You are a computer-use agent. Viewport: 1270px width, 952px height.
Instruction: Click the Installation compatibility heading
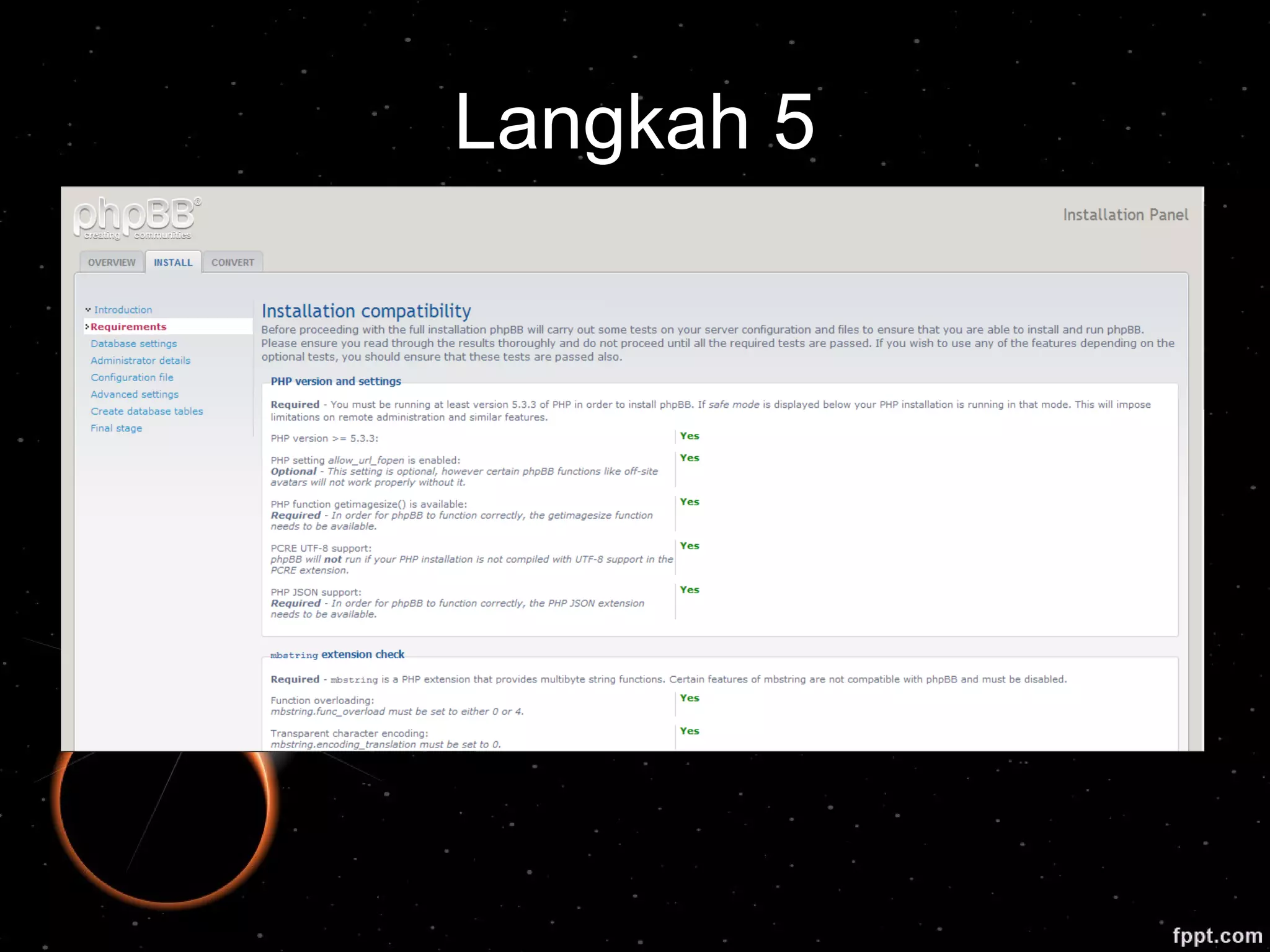[366, 311]
